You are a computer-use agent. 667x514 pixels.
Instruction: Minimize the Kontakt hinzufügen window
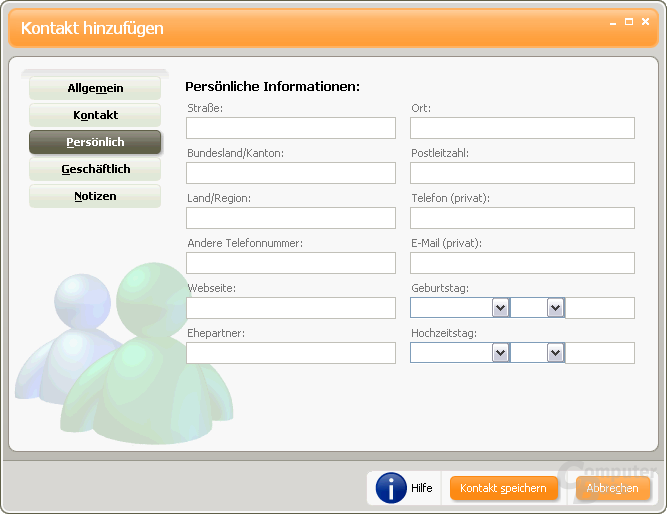(x=613, y=23)
